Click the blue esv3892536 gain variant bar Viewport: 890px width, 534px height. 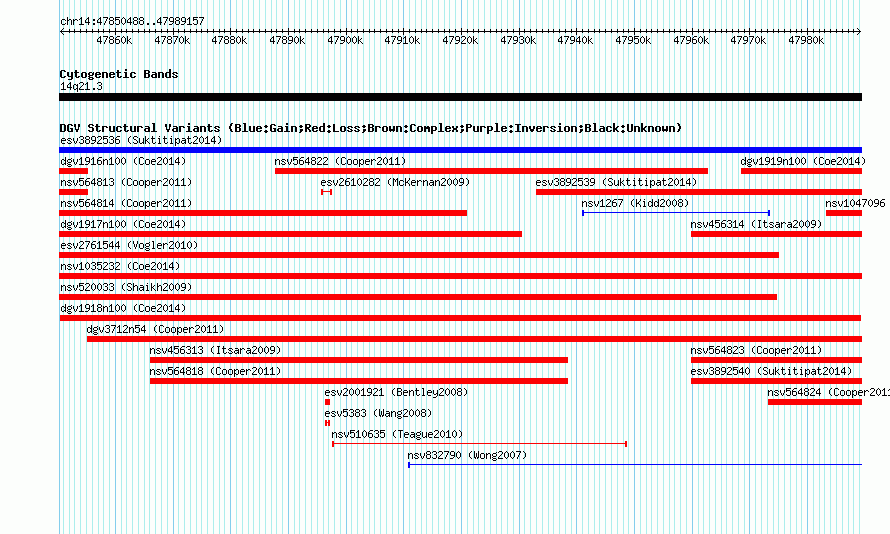(x=460, y=150)
